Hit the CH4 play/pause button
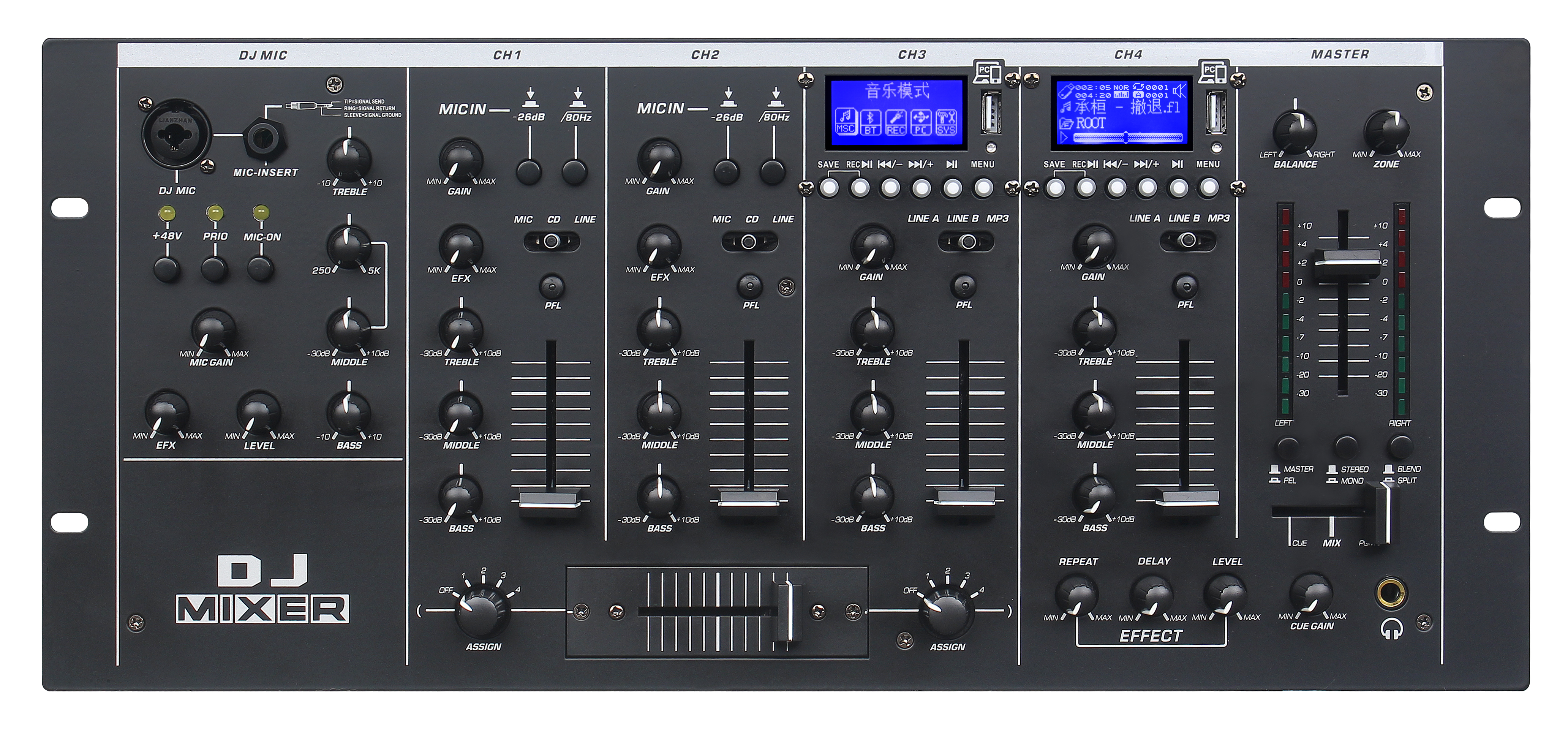1568x737 pixels. point(1178,187)
